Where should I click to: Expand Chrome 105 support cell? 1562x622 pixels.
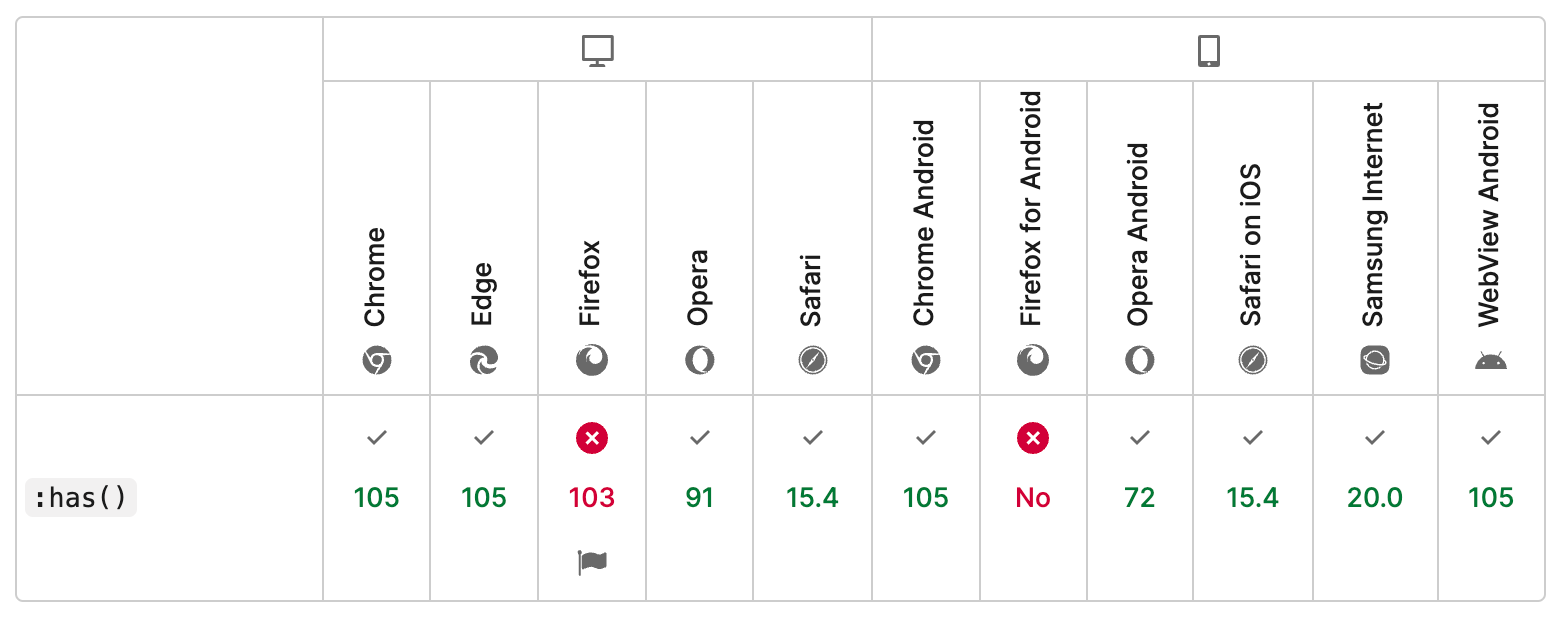376,497
